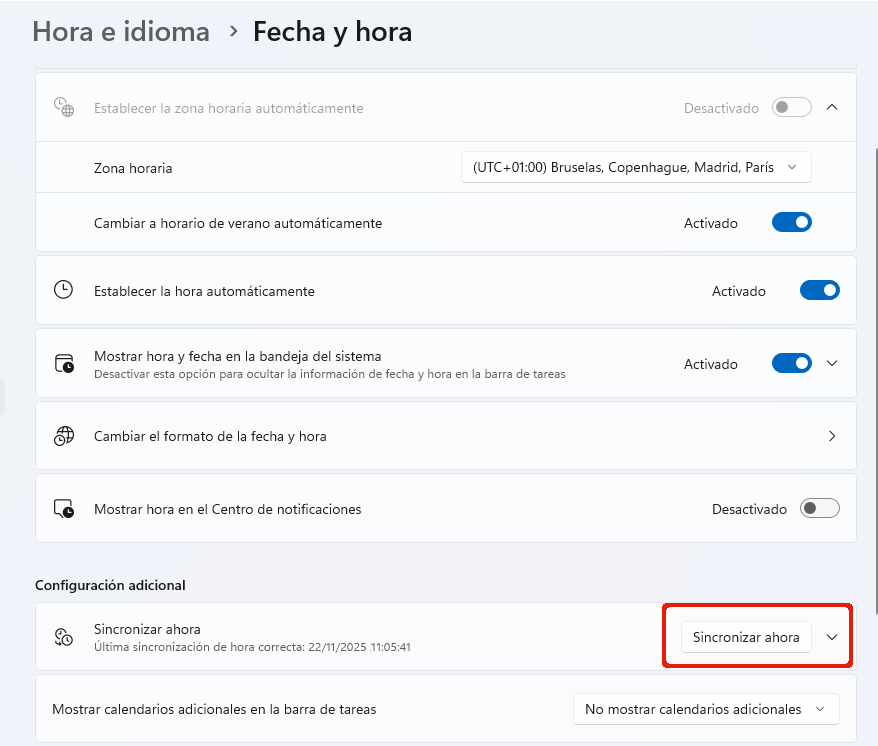Open the No mostrar calendarios adicionales dropdown
This screenshot has width=878, height=746.
pyautogui.click(x=705, y=709)
